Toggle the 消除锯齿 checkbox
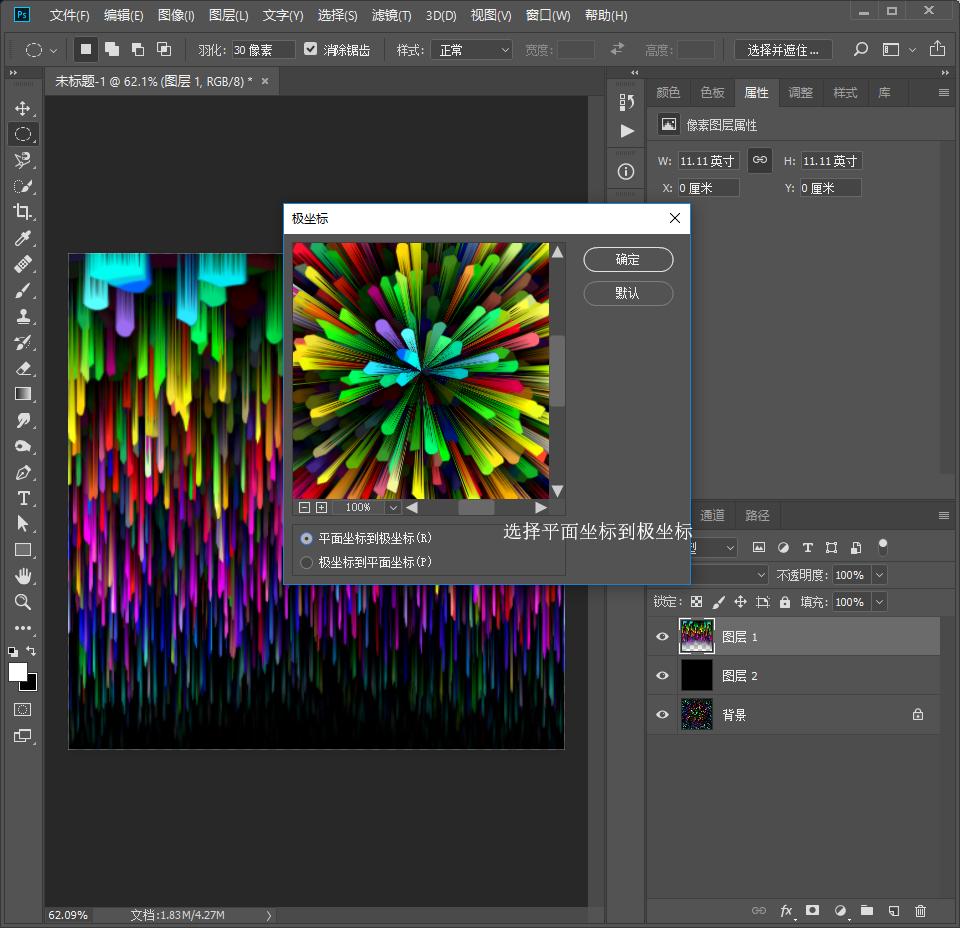960x928 pixels. (311, 49)
